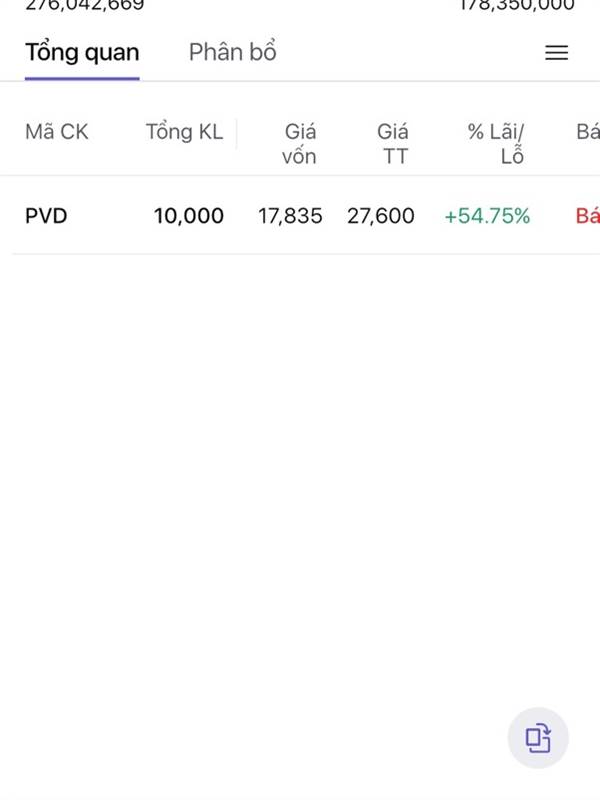Select the PVD stock symbol

pos(46,215)
